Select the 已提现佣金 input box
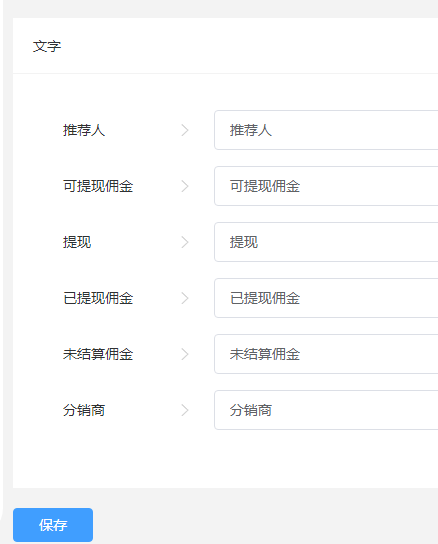The height and width of the screenshot is (544, 438). [x=326, y=298]
